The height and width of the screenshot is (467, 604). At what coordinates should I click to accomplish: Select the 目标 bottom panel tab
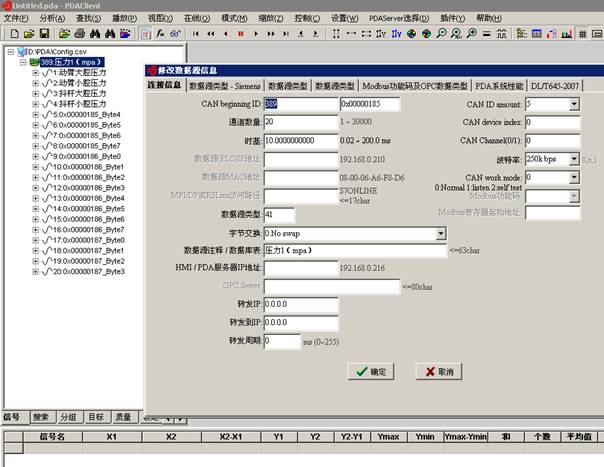point(96,417)
